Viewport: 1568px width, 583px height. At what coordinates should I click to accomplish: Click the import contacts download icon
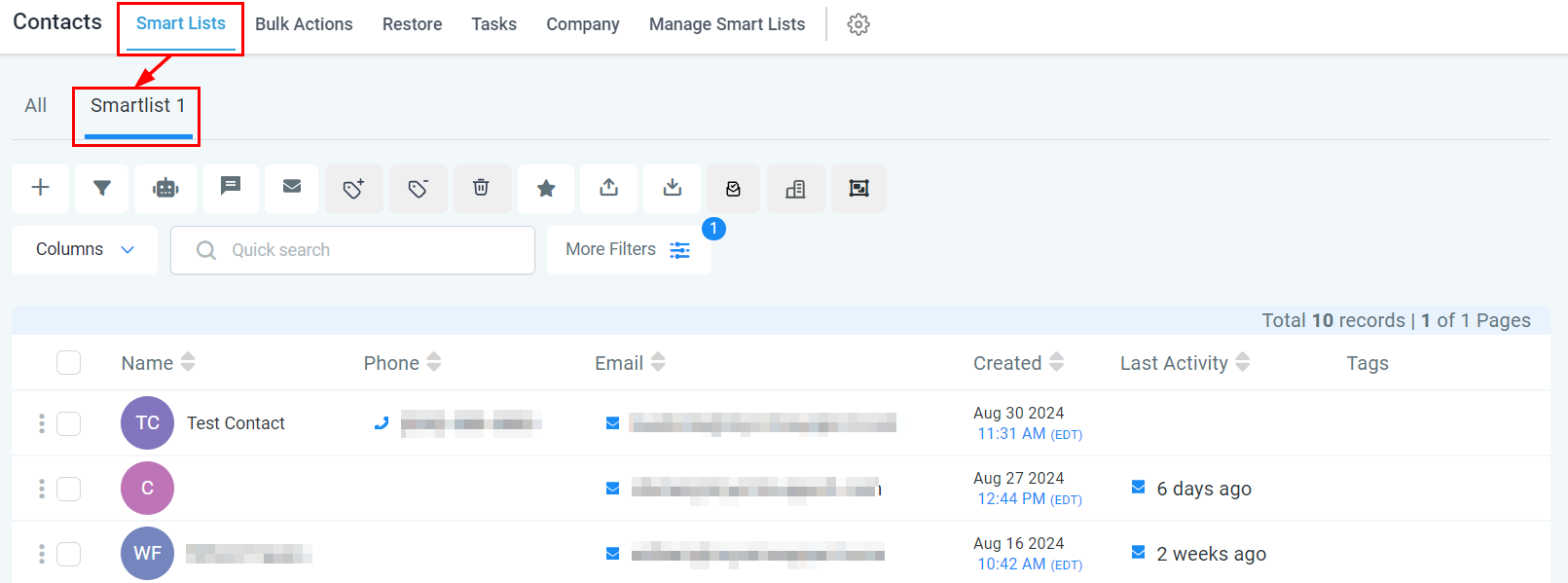tap(673, 188)
